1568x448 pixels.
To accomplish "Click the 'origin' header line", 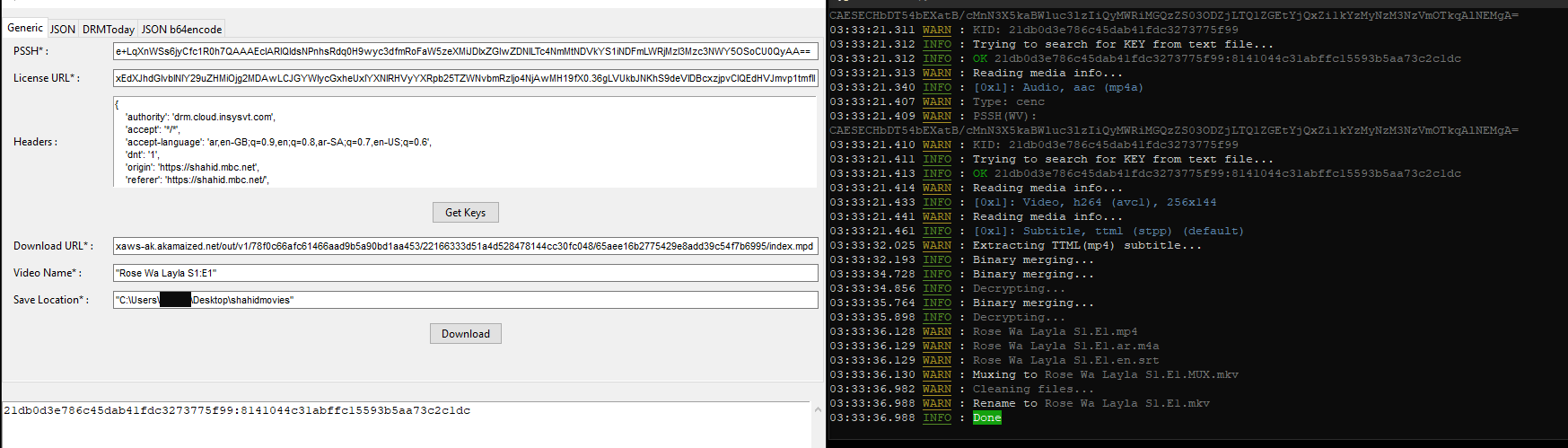I will [x=193, y=167].
